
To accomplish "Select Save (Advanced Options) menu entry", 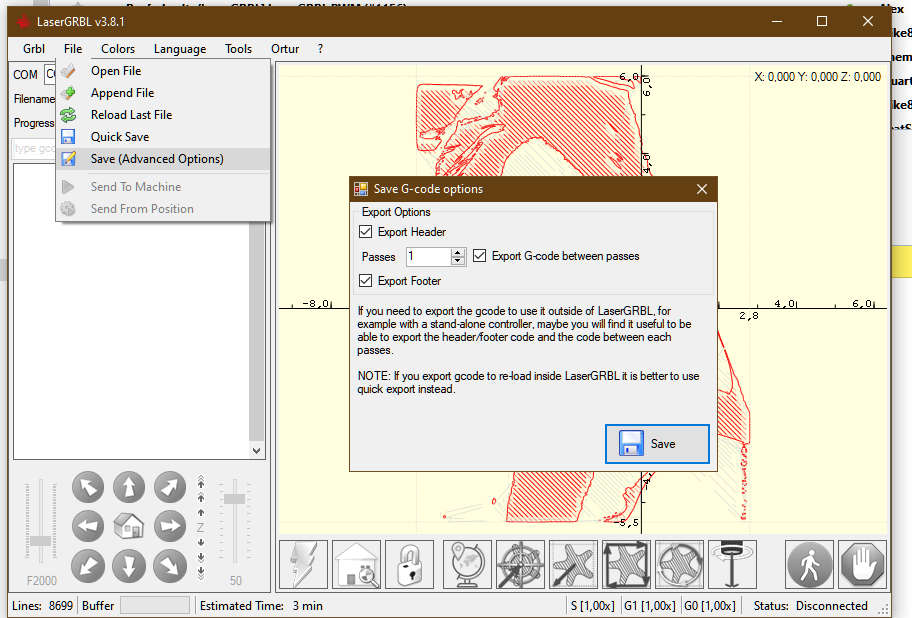I will click(163, 159).
